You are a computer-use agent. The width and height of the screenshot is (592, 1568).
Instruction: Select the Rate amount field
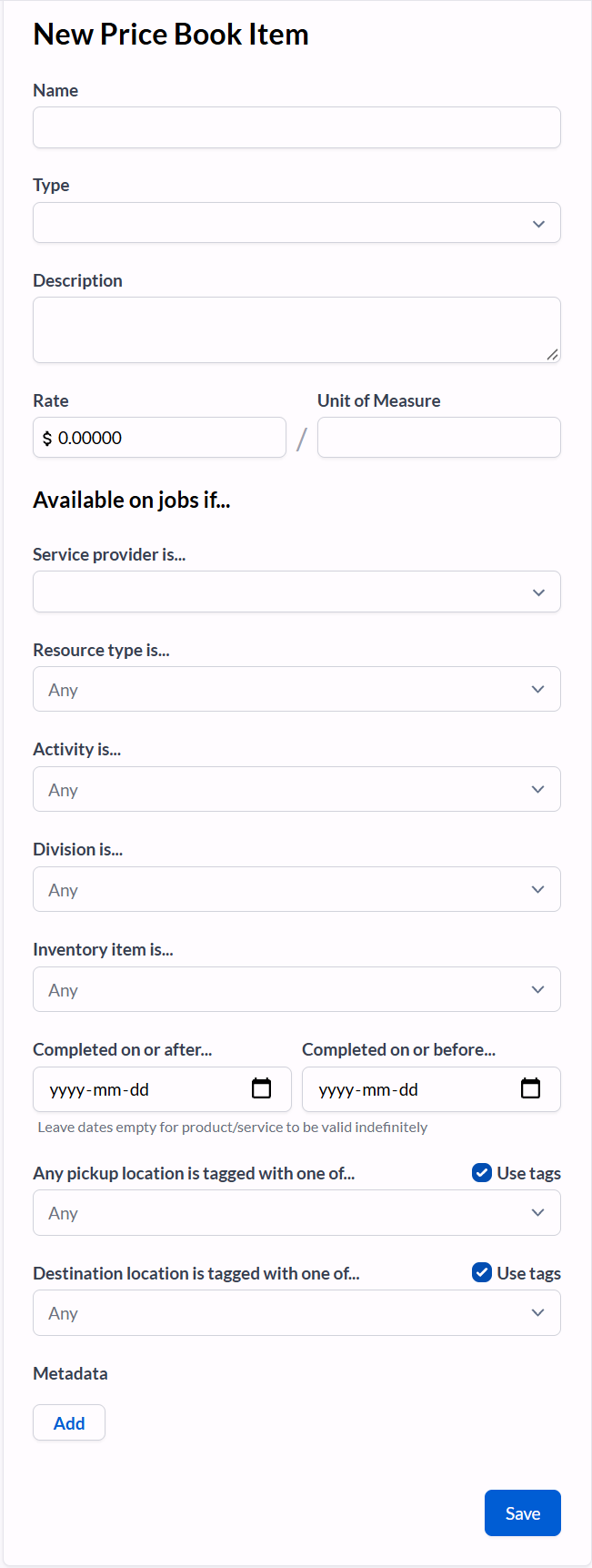(x=159, y=438)
